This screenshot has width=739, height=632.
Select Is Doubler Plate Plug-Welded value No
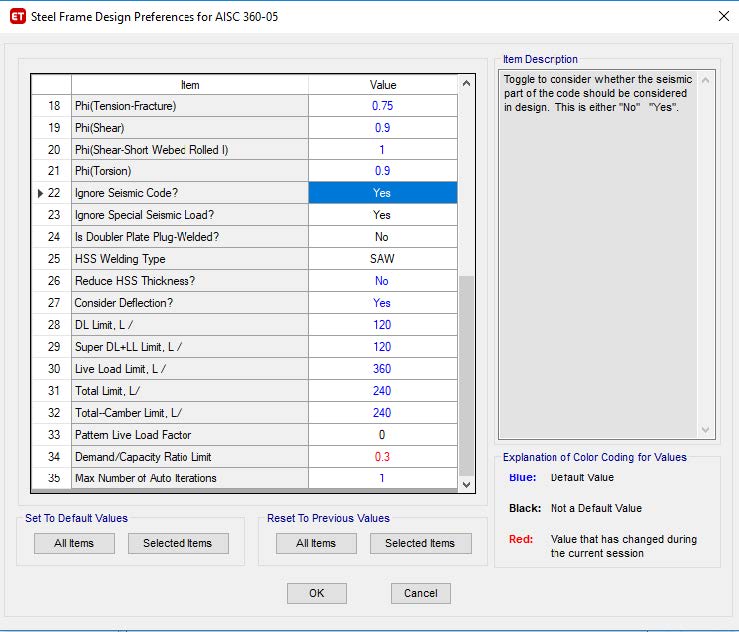click(x=383, y=237)
